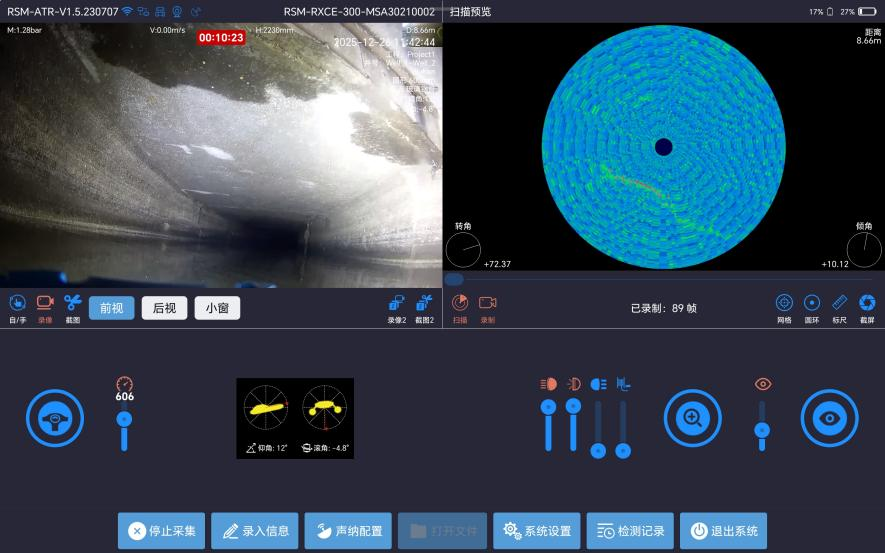Toggle the 圆环 ring overlay
This screenshot has height=553, width=885.
[x=812, y=303]
